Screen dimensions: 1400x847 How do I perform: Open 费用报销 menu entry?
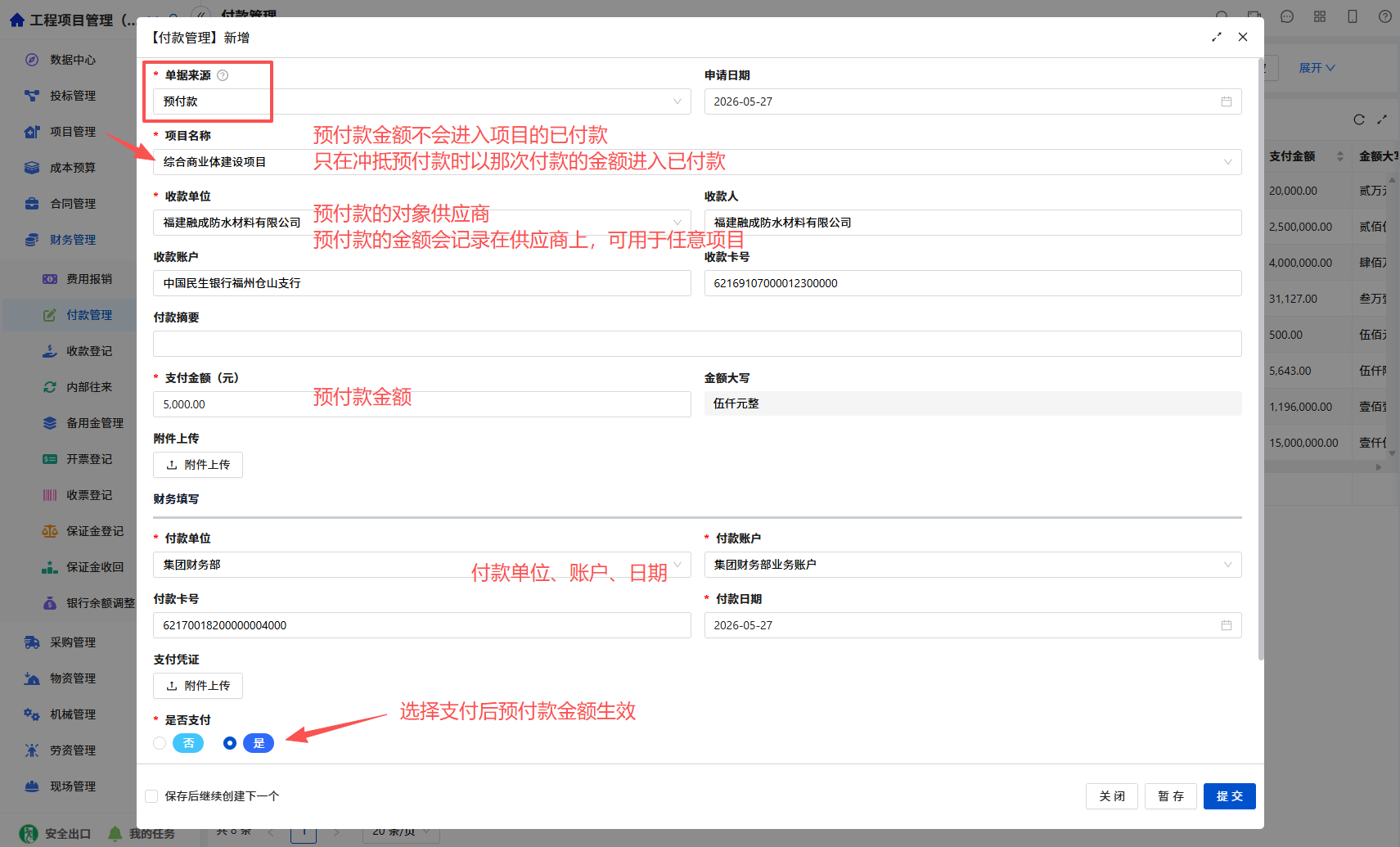click(x=89, y=279)
